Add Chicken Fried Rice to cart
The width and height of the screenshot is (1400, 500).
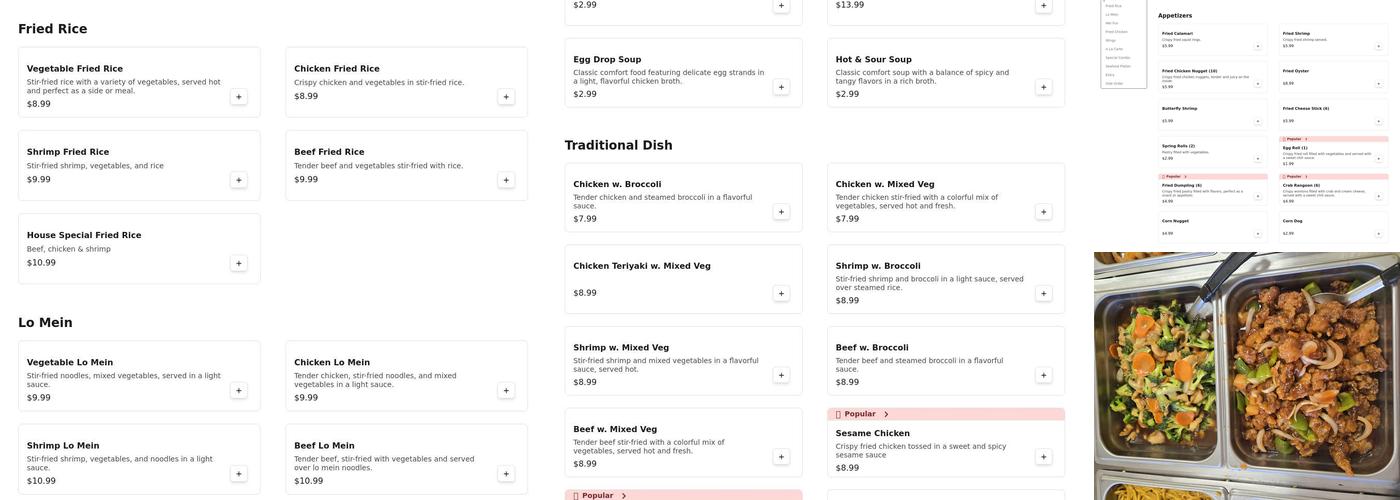506,97
